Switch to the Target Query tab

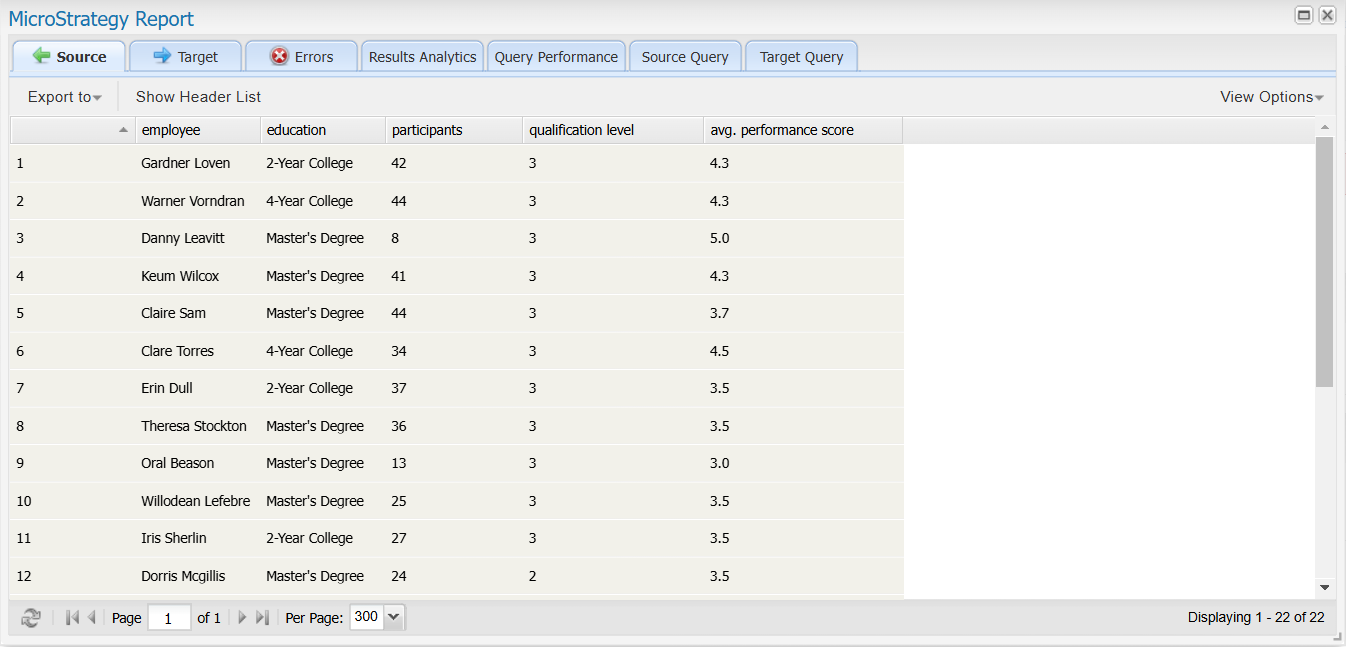801,57
